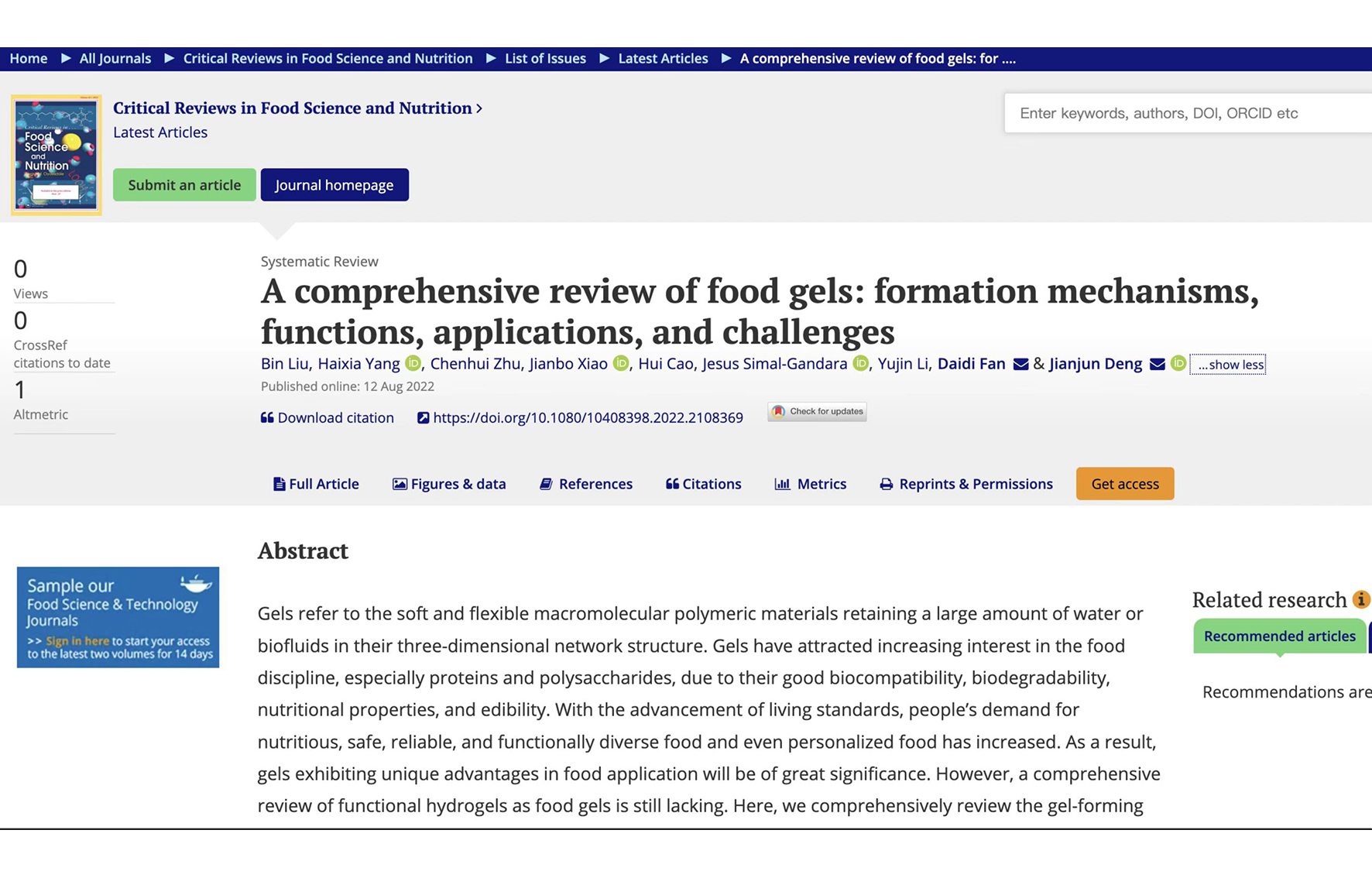Switch to Figures & data tab

coord(449,484)
